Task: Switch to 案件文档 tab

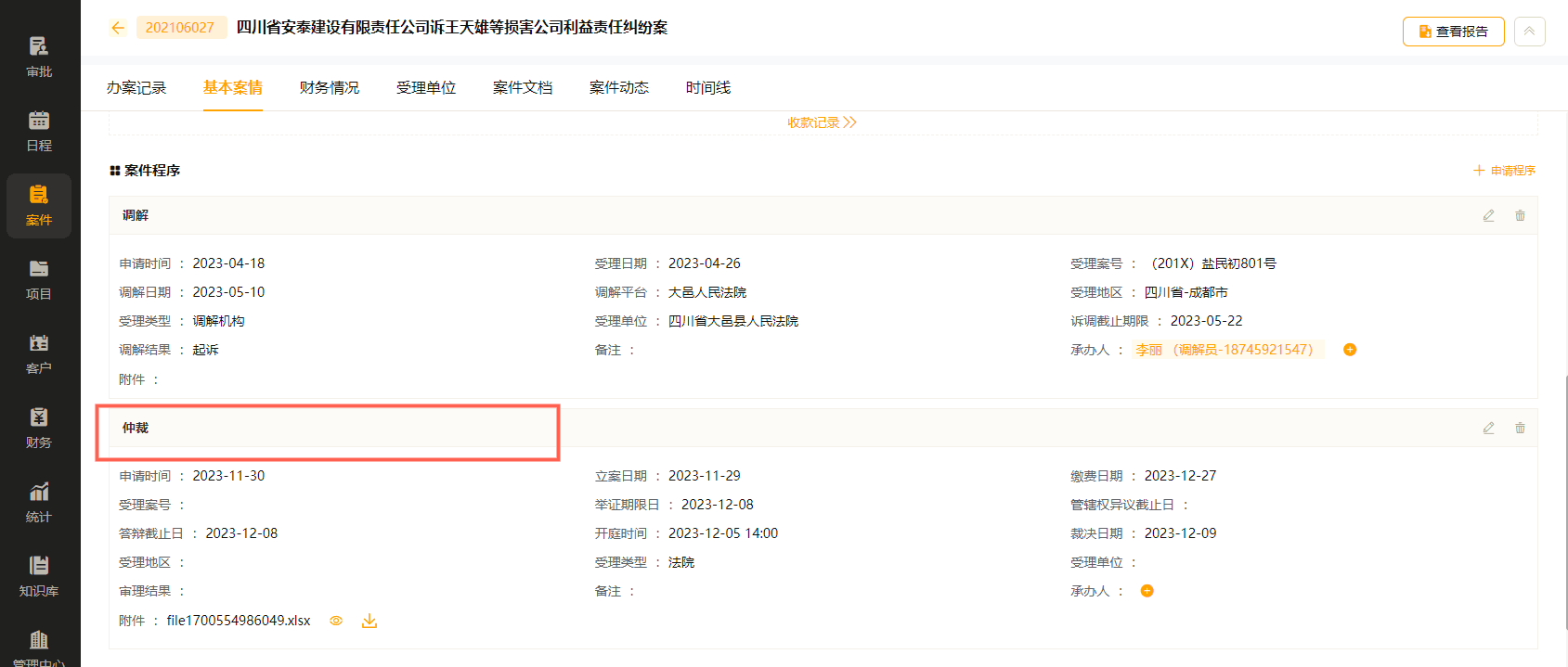Action: 523,88
